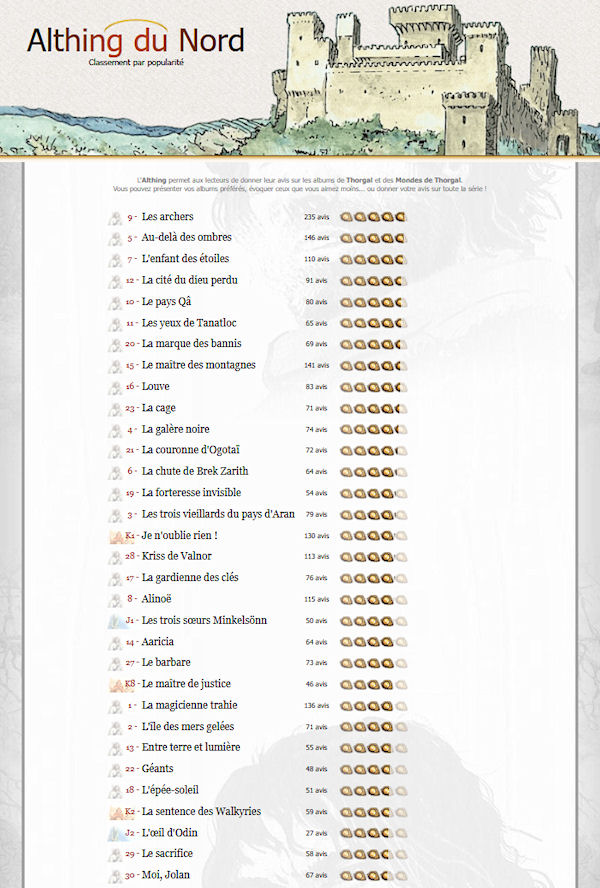Screen dimensions: 600x888
Task: Click the rating shields for Moi, Jolan
Action: [x=373, y=876]
